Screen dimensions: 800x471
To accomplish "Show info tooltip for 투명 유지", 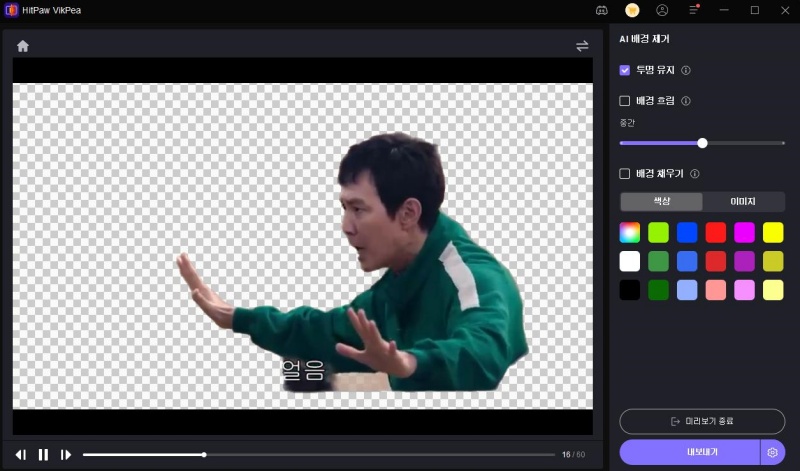I will (686, 71).
